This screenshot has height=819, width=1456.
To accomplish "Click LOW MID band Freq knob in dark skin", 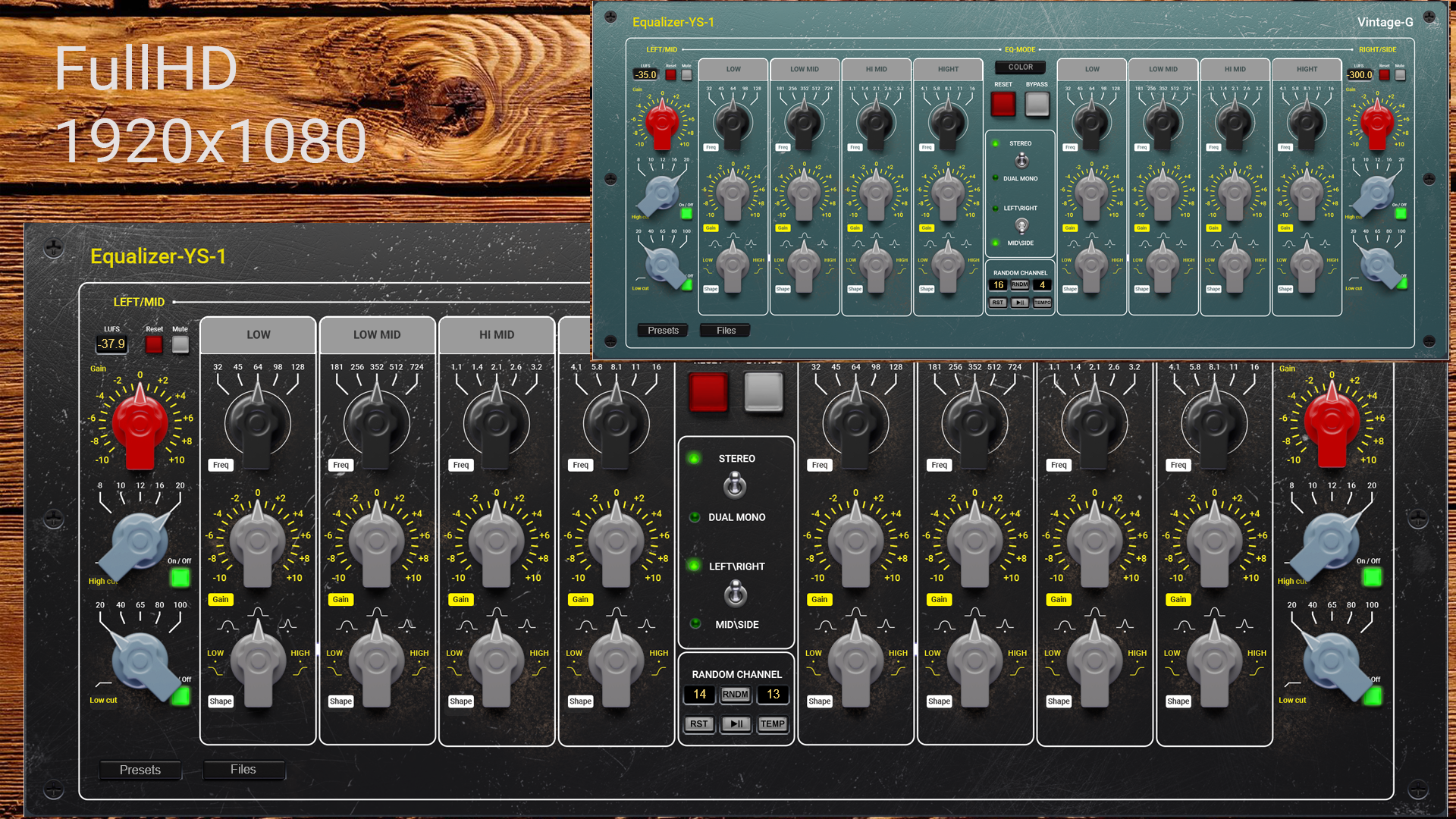I will coord(377,423).
